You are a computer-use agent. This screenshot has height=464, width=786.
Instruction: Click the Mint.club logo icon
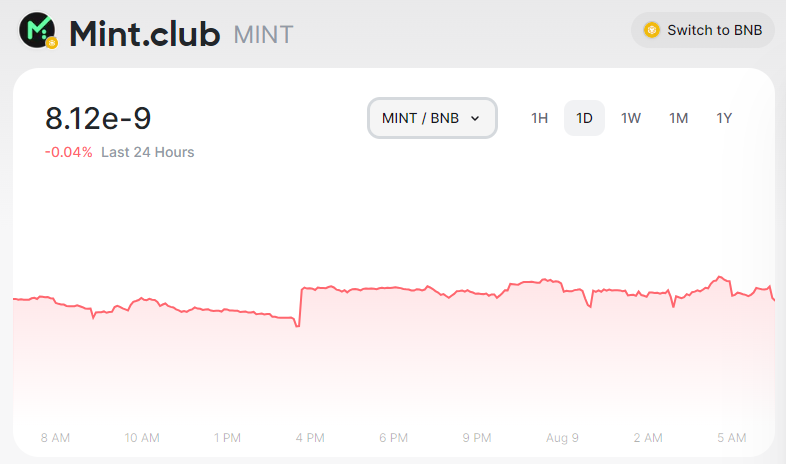(38, 31)
